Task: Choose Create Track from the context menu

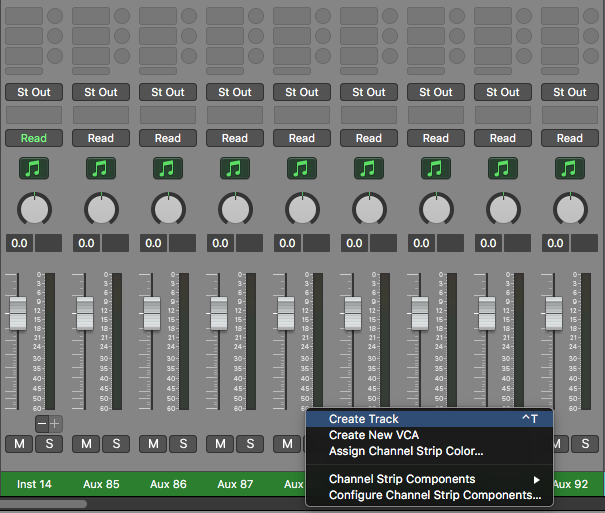Action: point(429,419)
